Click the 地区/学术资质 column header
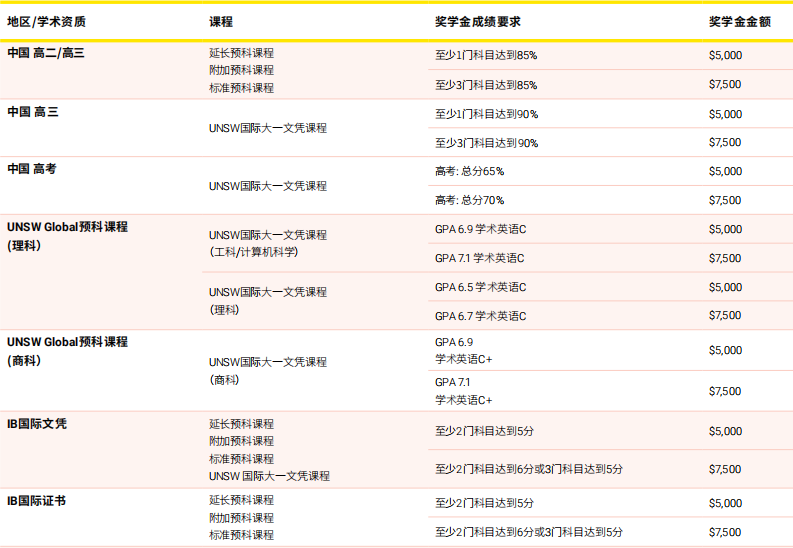 coord(47,22)
